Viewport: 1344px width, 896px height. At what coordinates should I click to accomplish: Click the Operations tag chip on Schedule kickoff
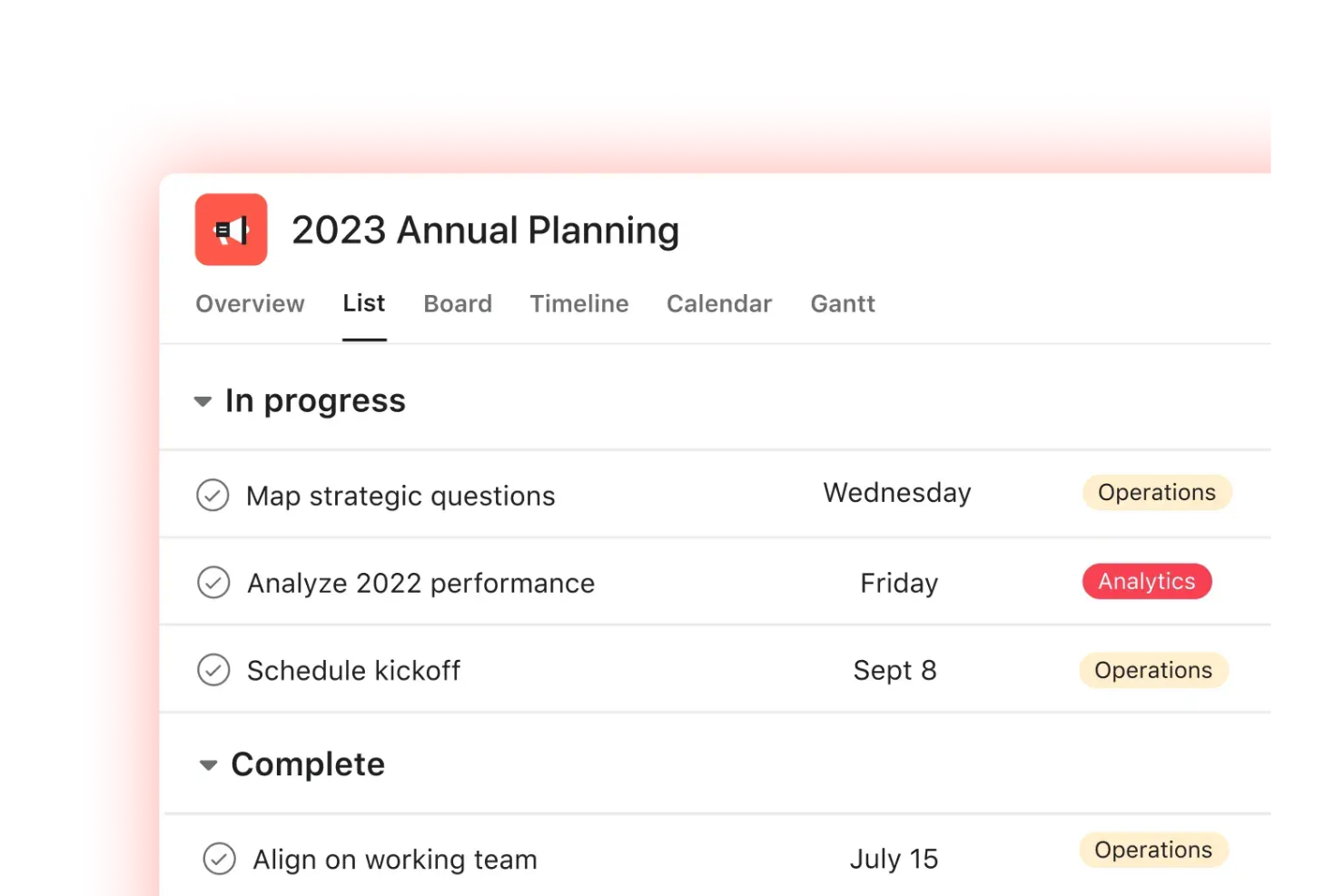(x=1152, y=670)
